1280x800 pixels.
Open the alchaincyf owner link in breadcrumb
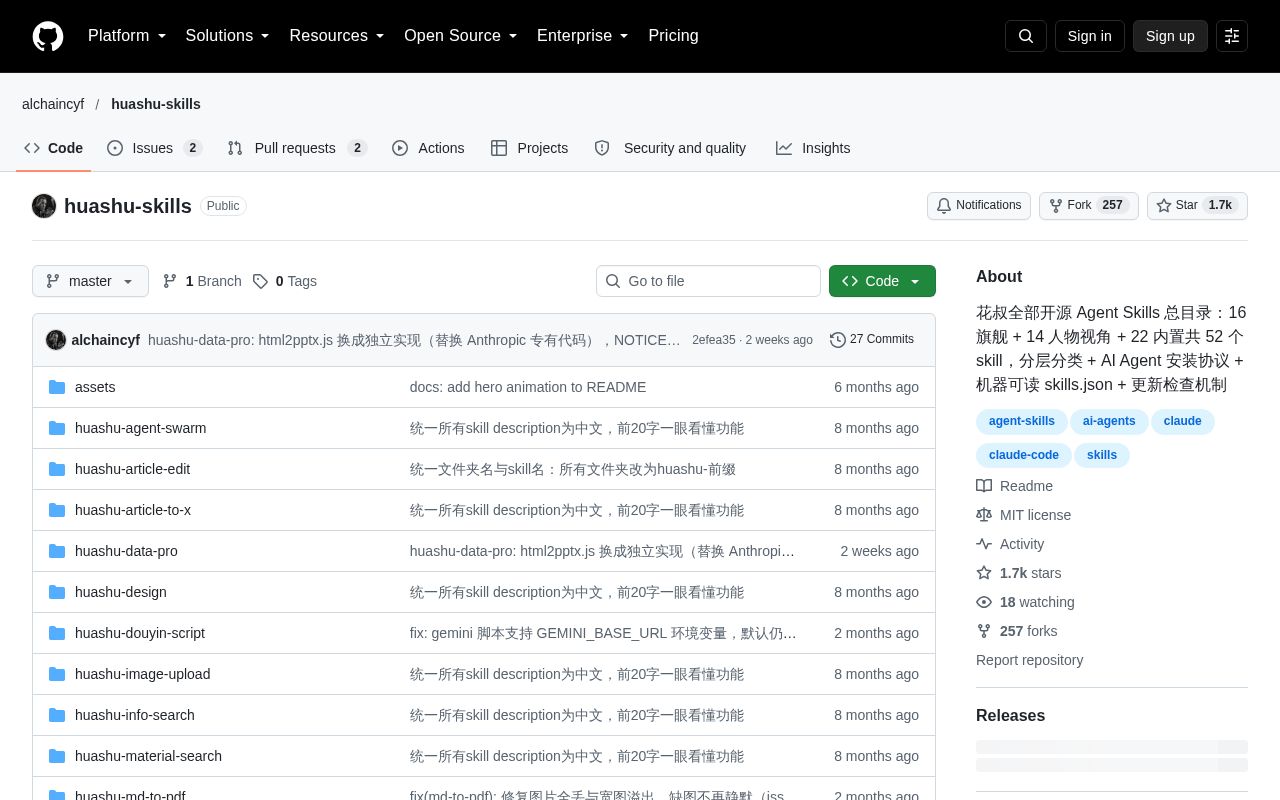(x=53, y=104)
